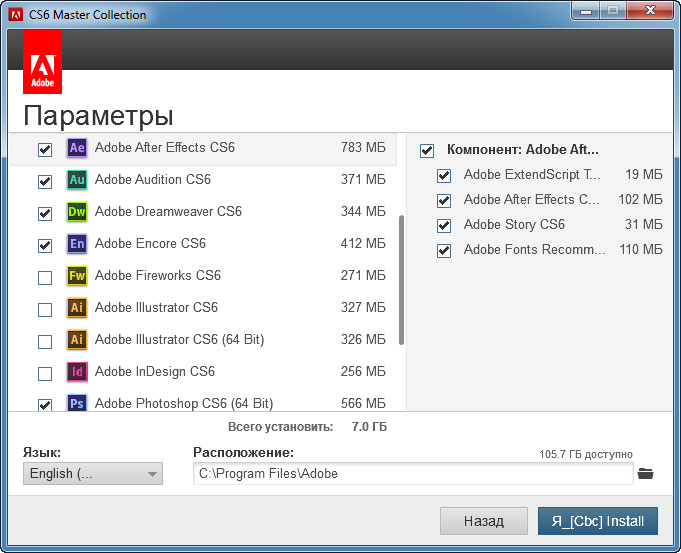
Task: Select Adobe Encore CS6 row text
Action: point(150,243)
